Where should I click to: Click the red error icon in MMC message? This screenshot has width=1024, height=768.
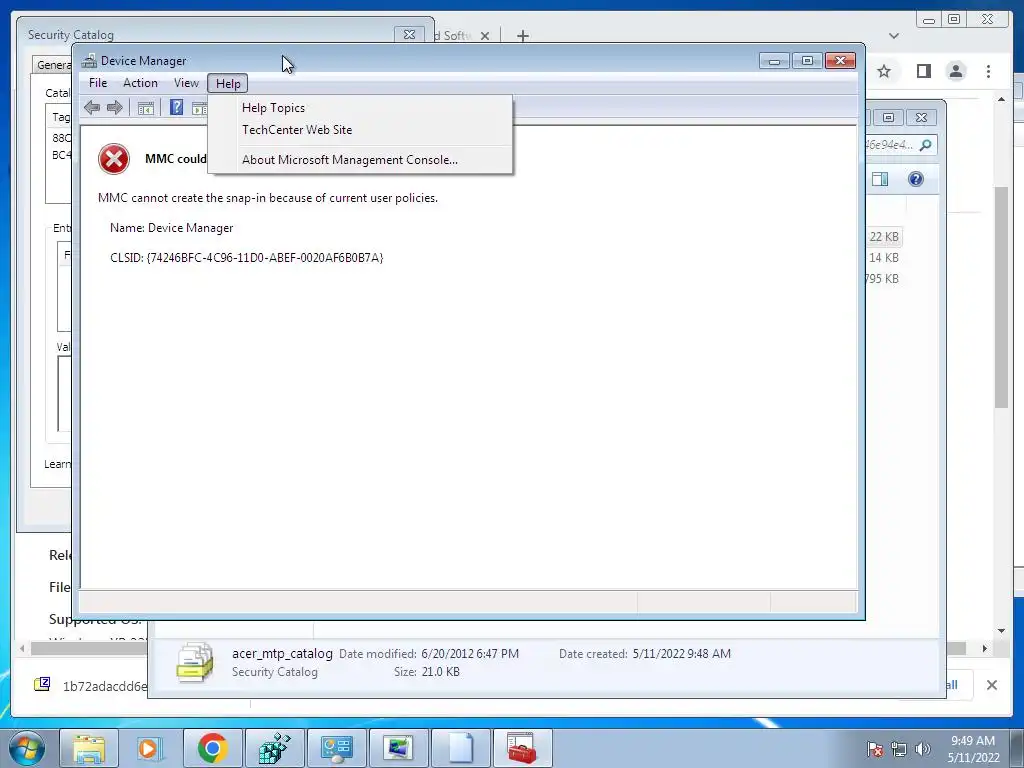tap(114, 159)
